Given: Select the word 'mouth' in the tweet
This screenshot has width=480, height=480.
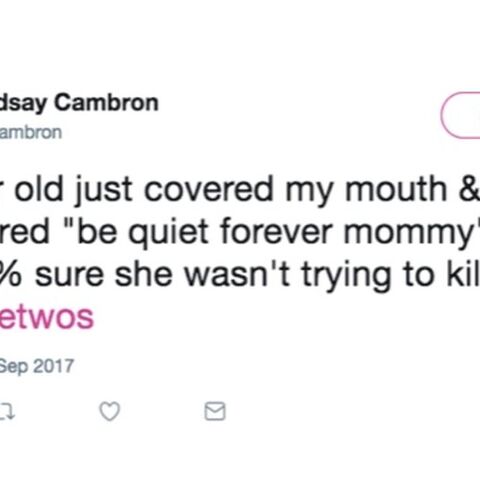Looking at the screenshot, I should 396,189.
